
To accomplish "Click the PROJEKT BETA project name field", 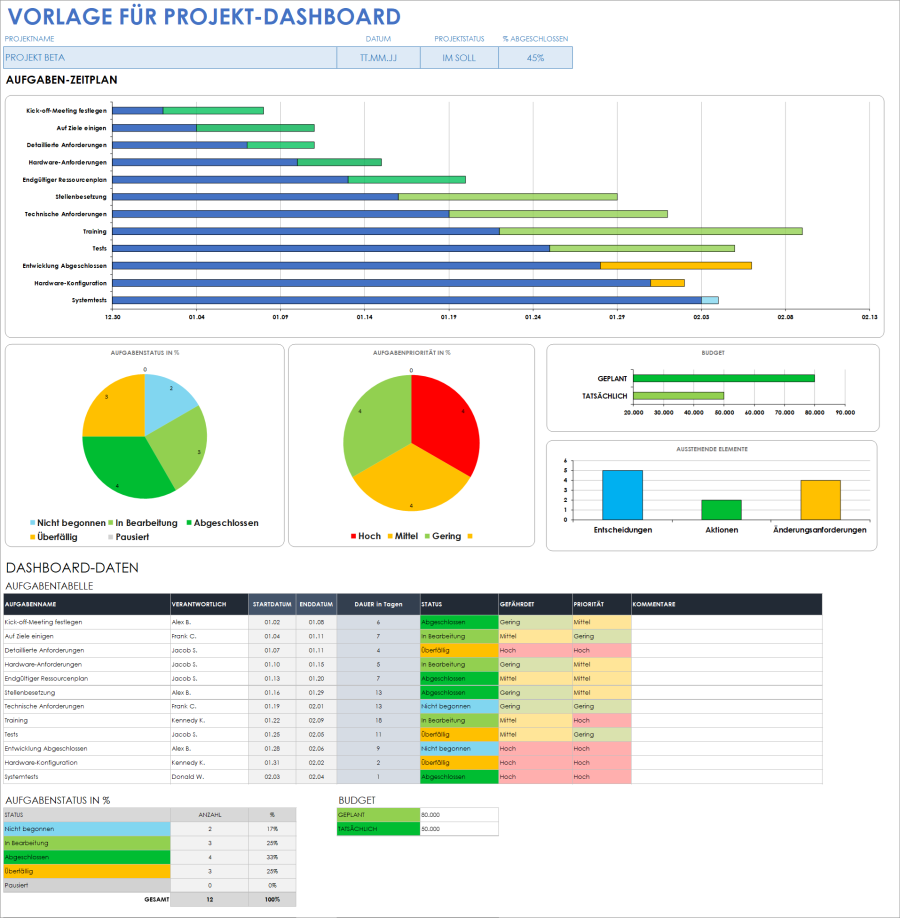I will (170, 57).
